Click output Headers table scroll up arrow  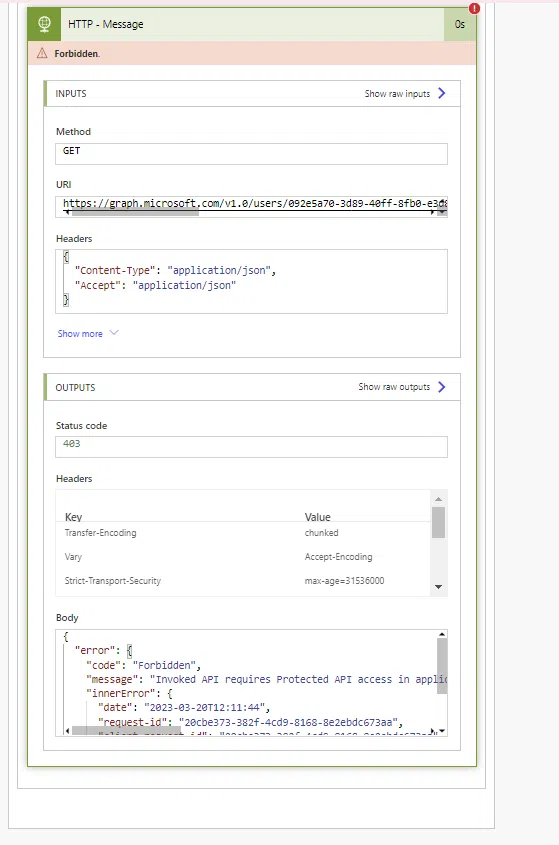click(x=438, y=499)
